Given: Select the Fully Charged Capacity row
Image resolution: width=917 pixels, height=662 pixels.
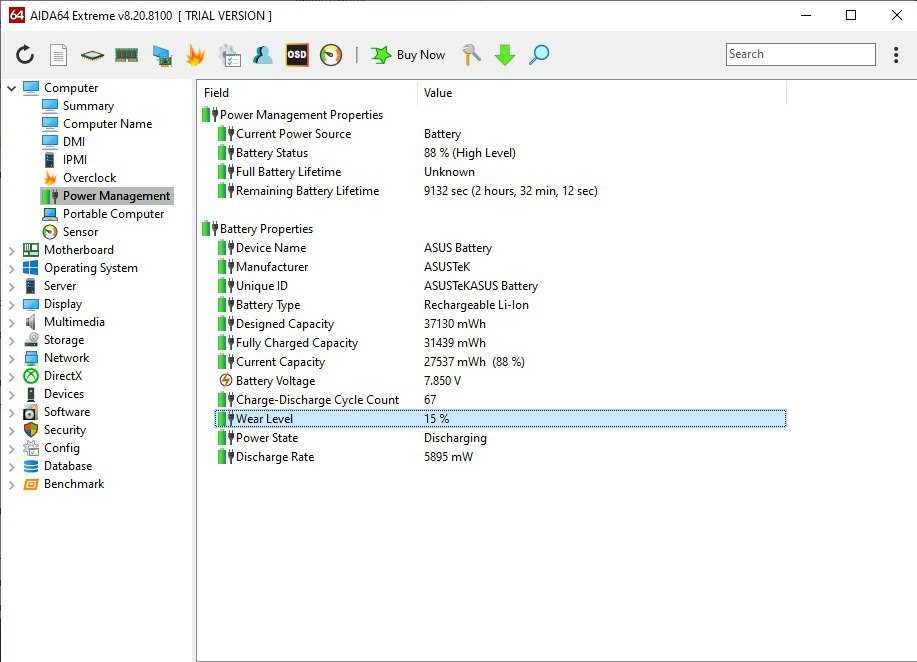Looking at the screenshot, I should 501,343.
